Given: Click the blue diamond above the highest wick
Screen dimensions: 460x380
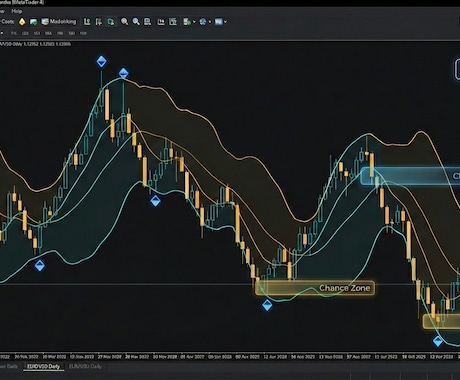Looking at the screenshot, I should pos(101,62).
